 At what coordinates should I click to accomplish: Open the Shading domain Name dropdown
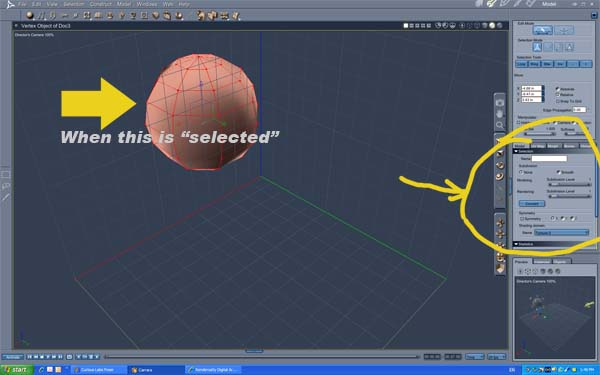pyautogui.click(x=561, y=232)
